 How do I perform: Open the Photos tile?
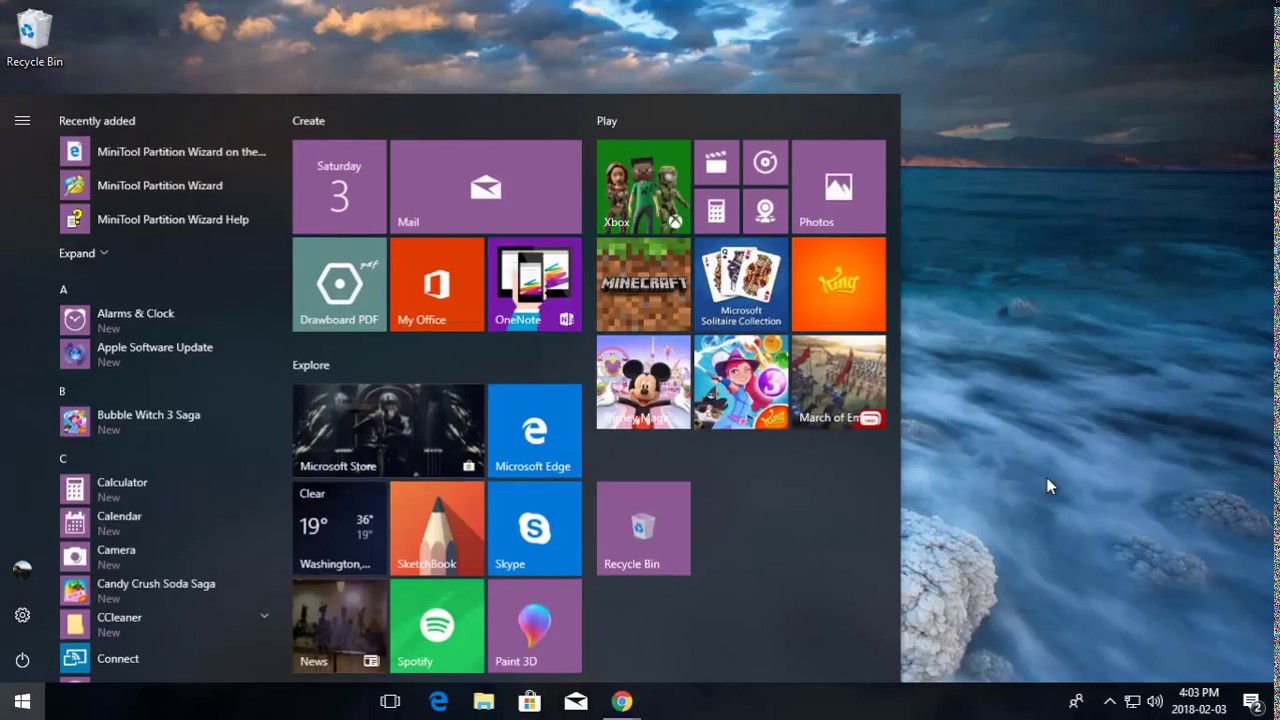(x=838, y=187)
